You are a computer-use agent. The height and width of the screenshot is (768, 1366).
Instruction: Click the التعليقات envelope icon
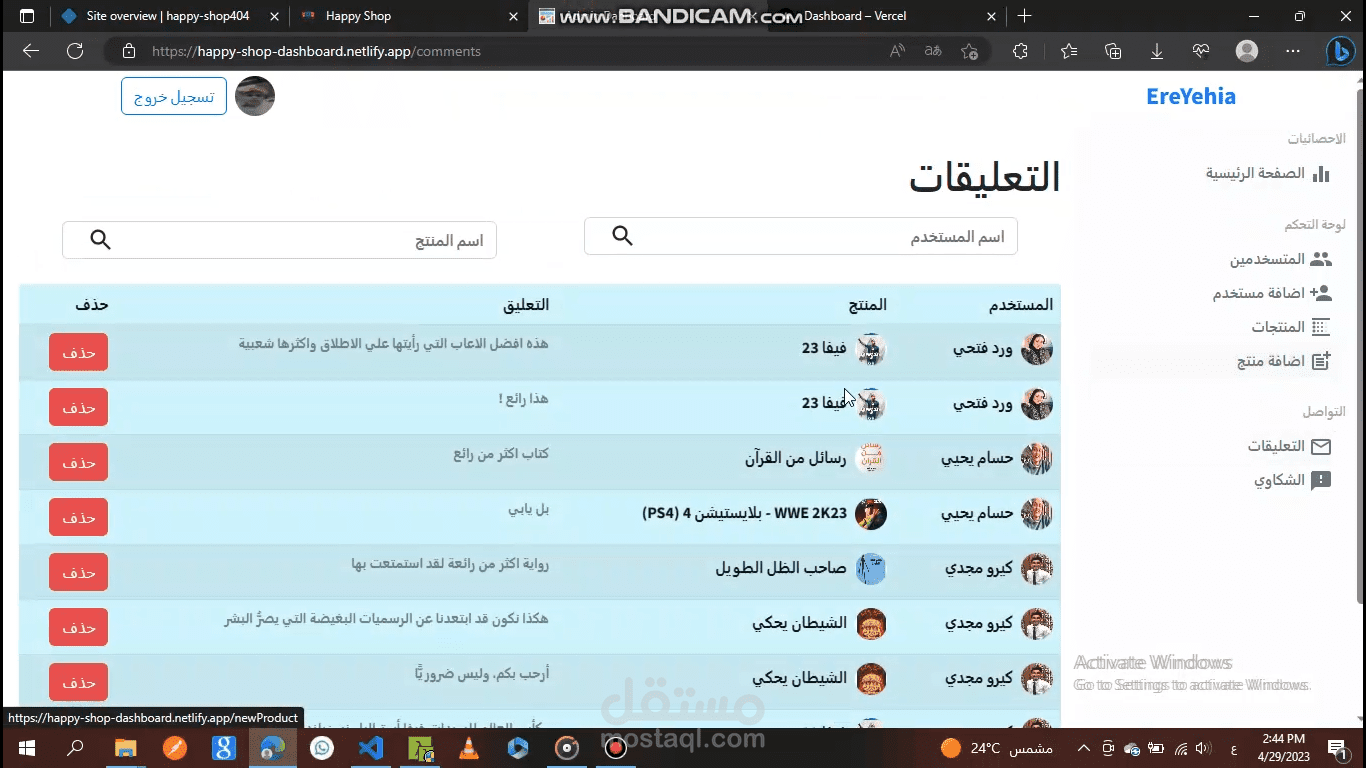coord(1321,447)
